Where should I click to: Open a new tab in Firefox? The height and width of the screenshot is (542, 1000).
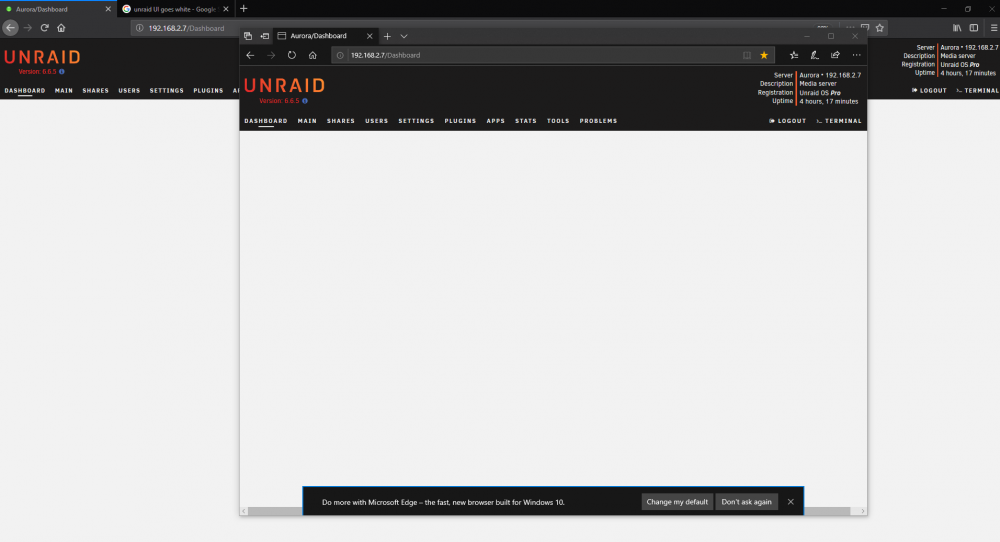coord(244,9)
